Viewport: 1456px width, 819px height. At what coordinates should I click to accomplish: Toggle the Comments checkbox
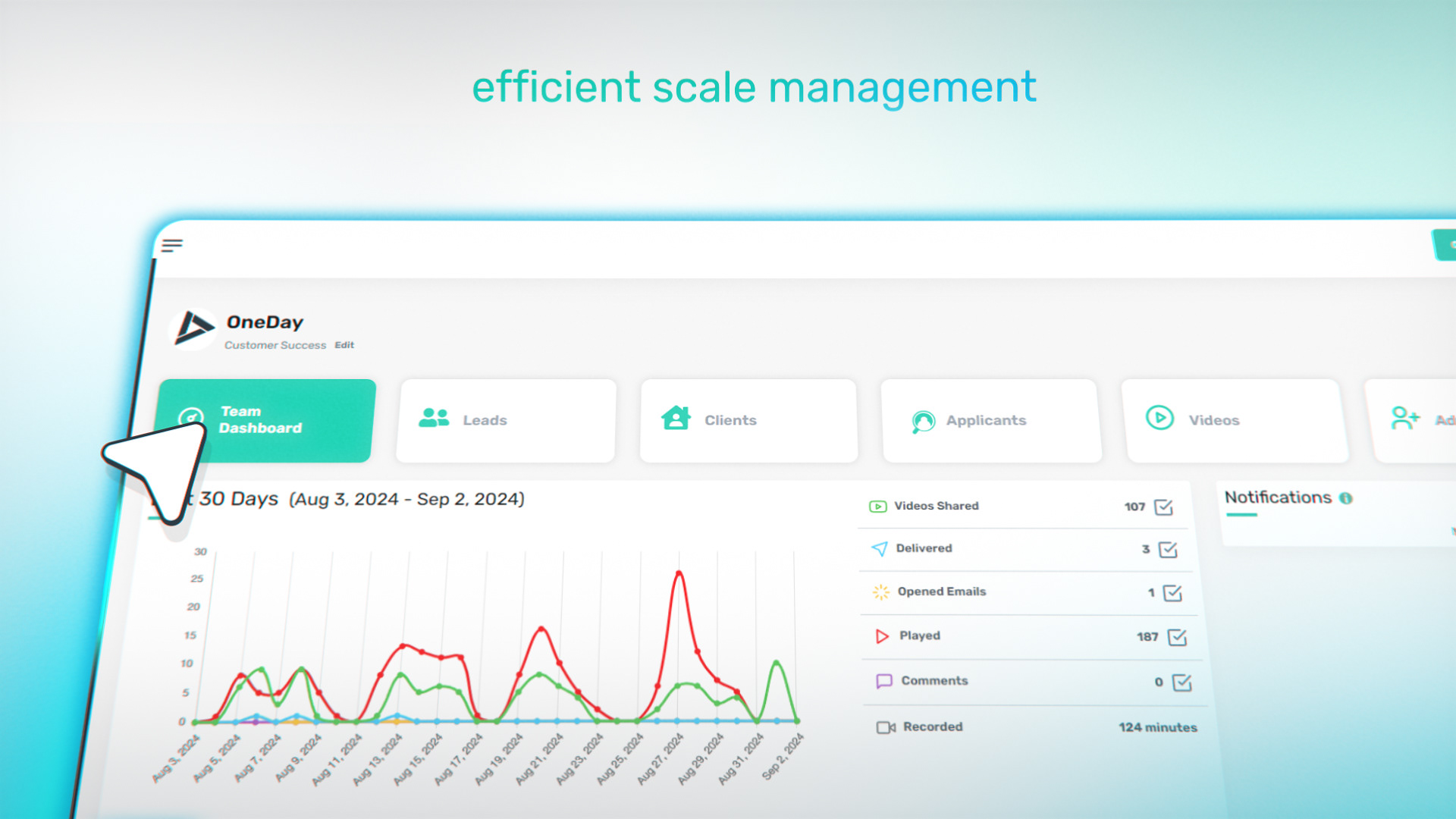coord(1181,682)
